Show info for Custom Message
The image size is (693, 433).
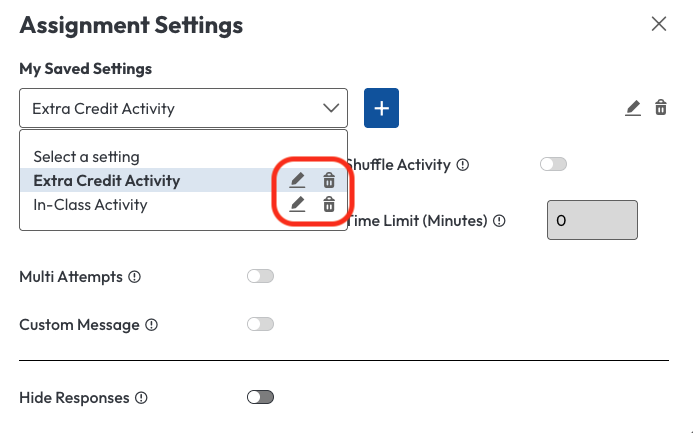152,325
